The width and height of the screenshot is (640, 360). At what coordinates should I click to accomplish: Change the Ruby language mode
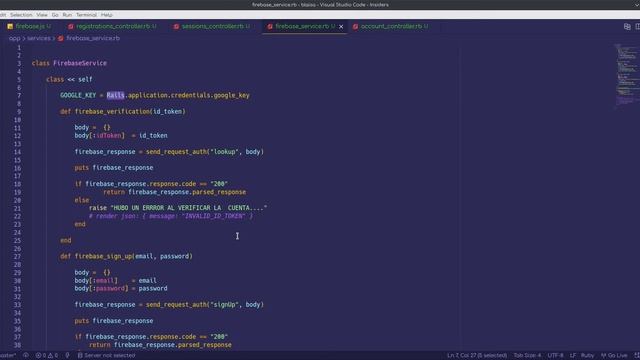587,356
